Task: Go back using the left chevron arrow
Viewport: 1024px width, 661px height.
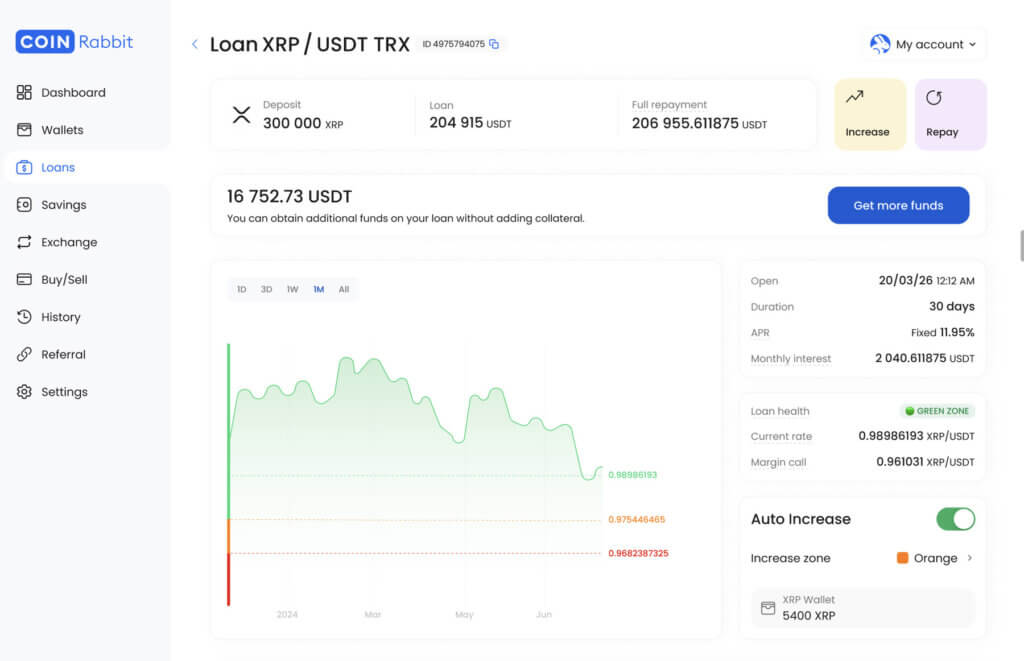Action: point(194,44)
